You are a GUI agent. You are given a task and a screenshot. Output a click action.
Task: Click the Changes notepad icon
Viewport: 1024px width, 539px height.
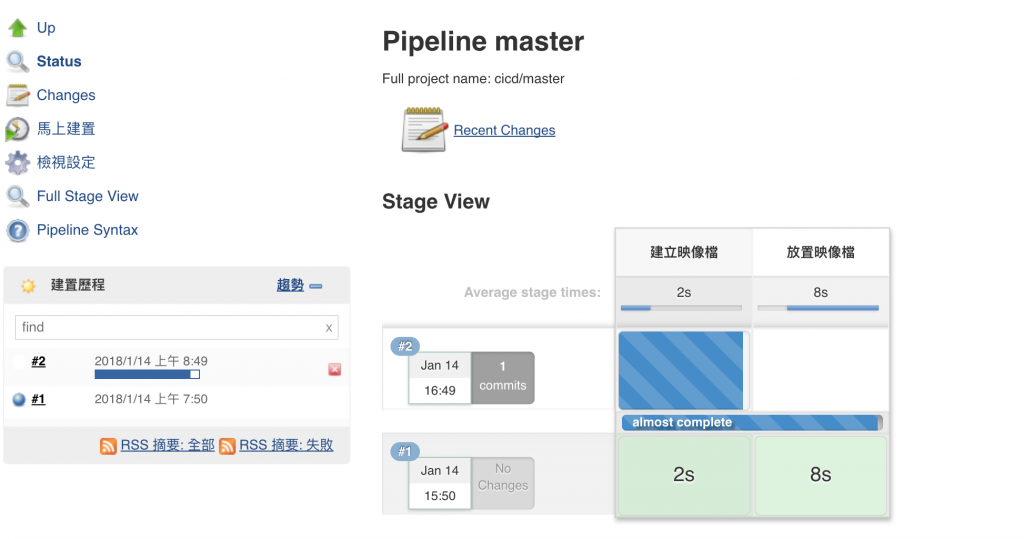point(17,95)
